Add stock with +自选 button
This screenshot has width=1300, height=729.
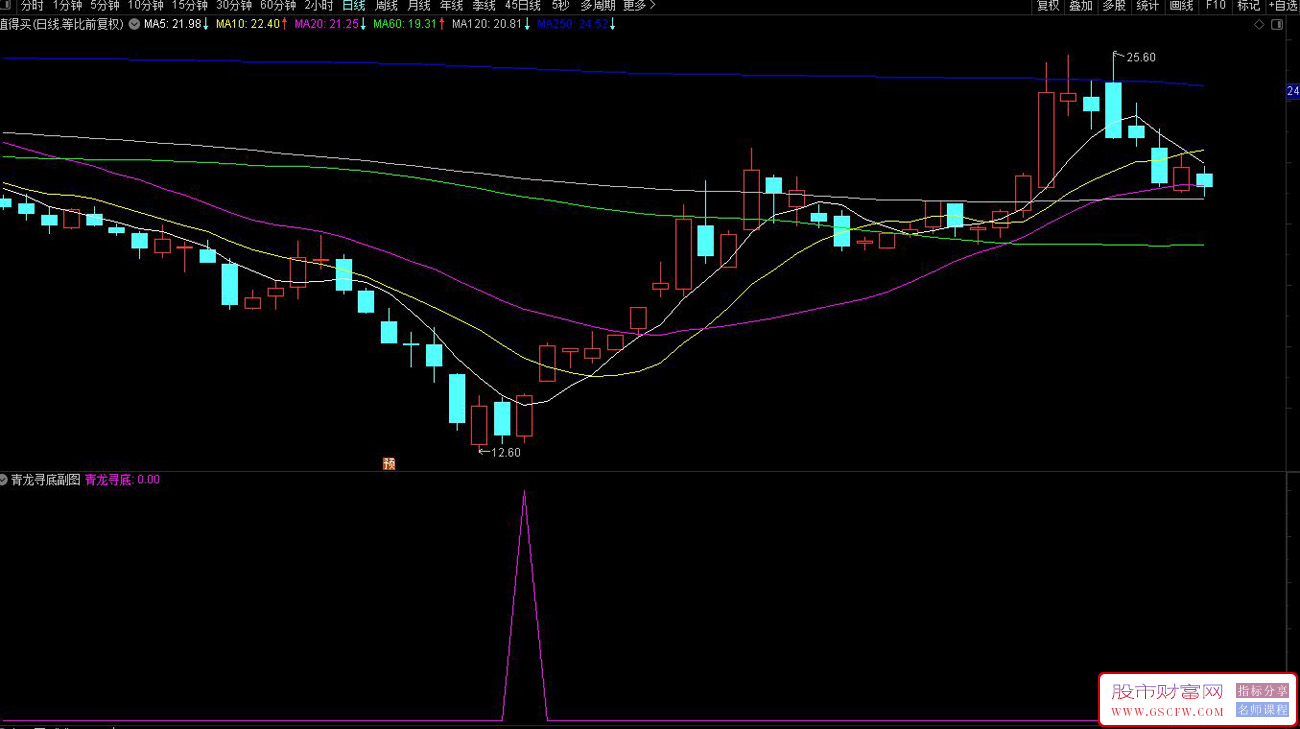click(x=1283, y=5)
